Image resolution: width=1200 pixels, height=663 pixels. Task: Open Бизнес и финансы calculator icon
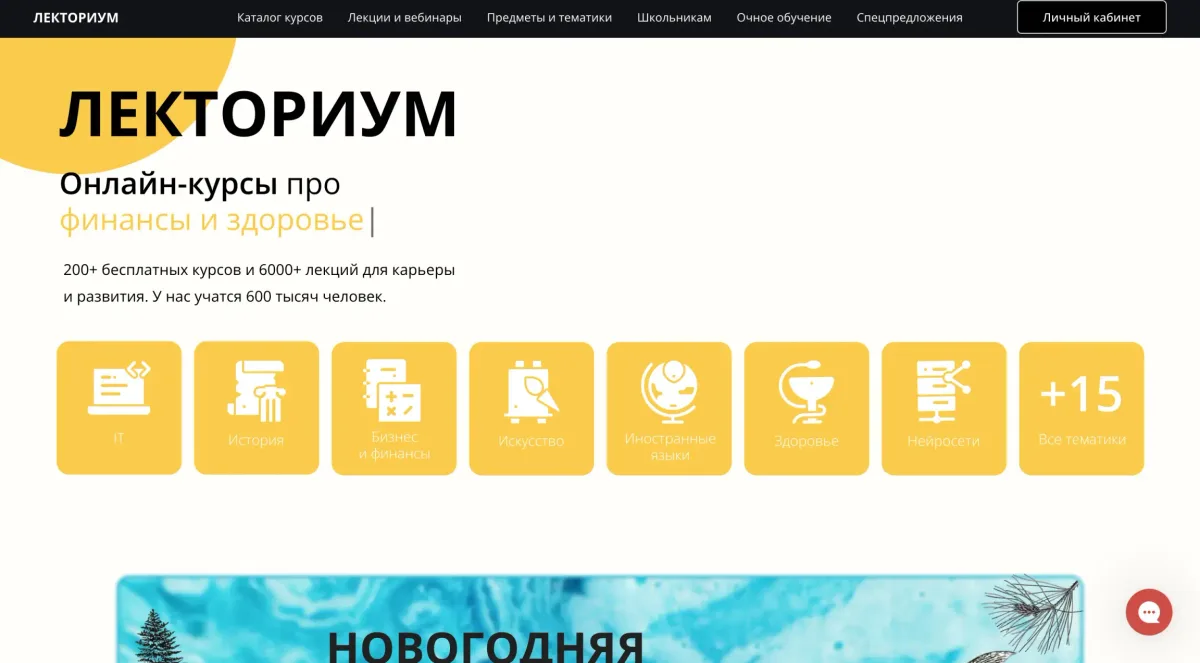393,389
